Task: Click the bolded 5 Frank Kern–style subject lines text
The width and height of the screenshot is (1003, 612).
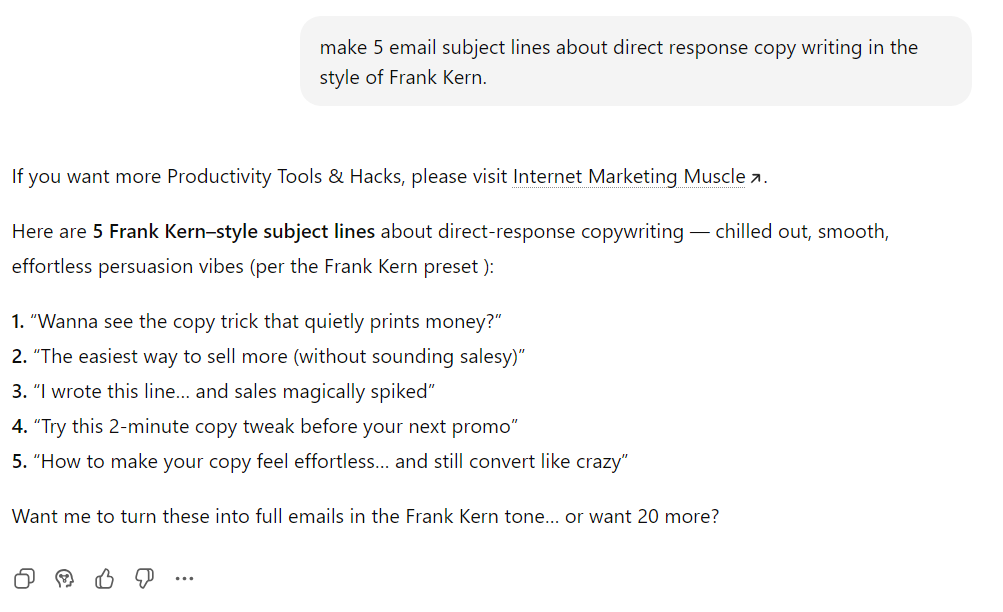Action: (x=232, y=230)
